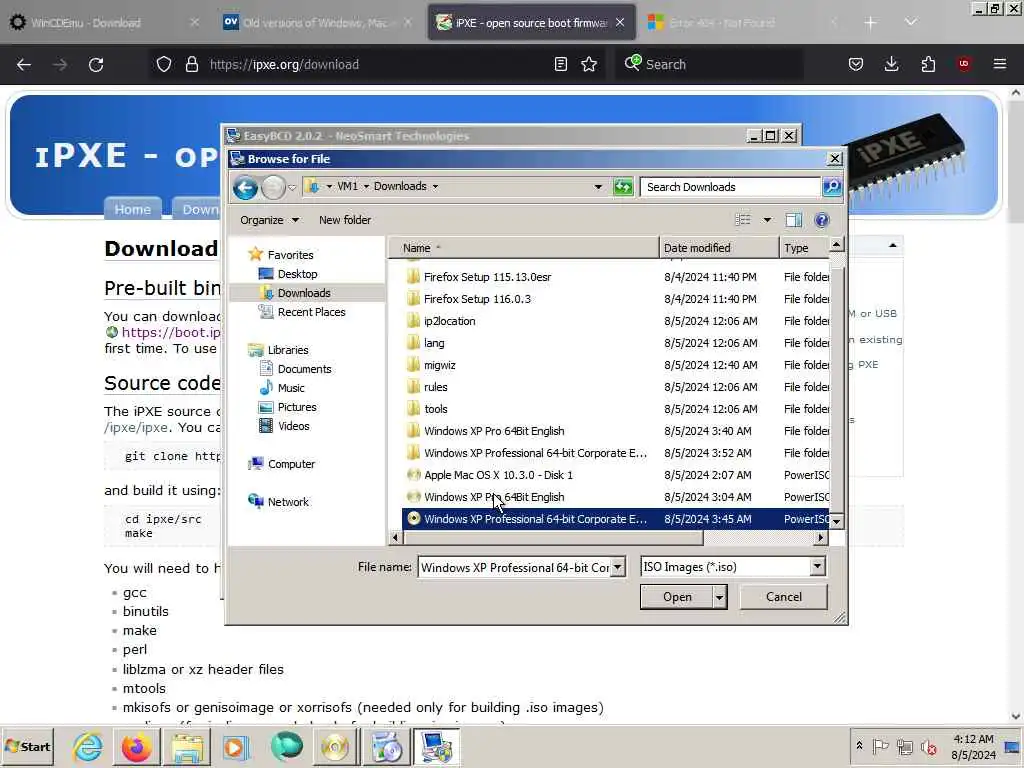
Task: Open the recent pages dropdown near Forward
Action: 292,187
